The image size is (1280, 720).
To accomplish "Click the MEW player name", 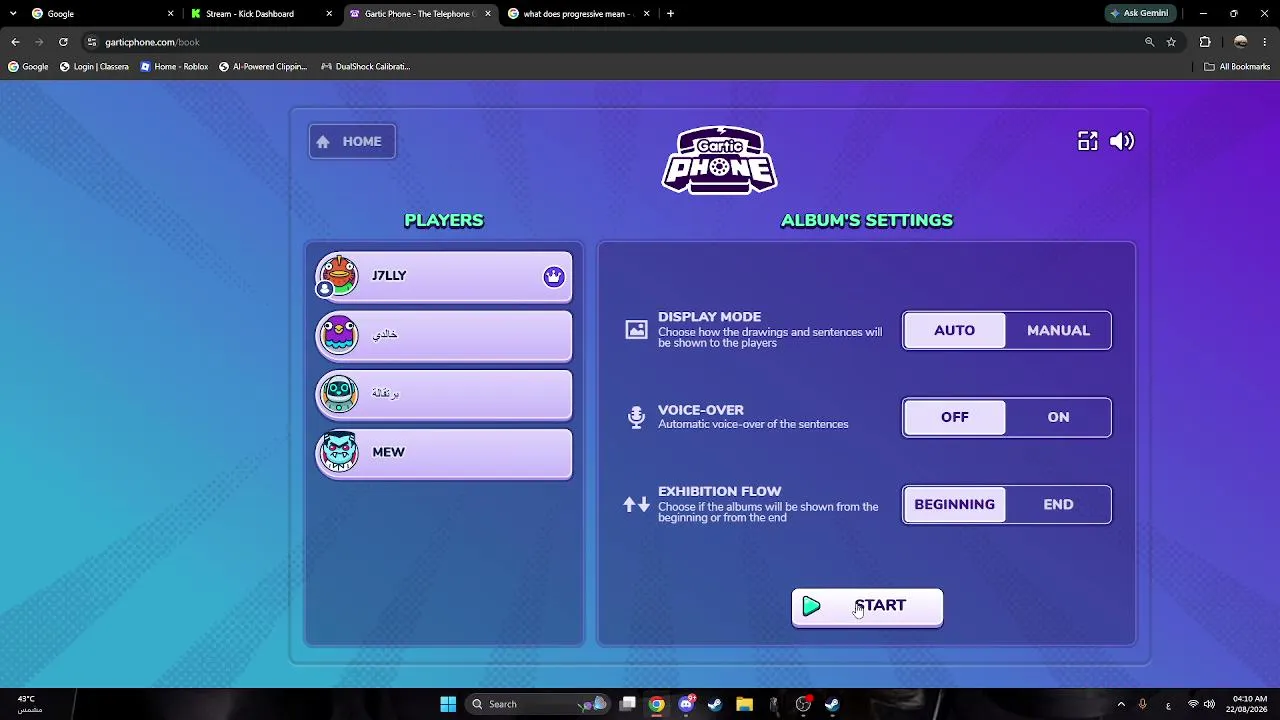I will coord(388,452).
